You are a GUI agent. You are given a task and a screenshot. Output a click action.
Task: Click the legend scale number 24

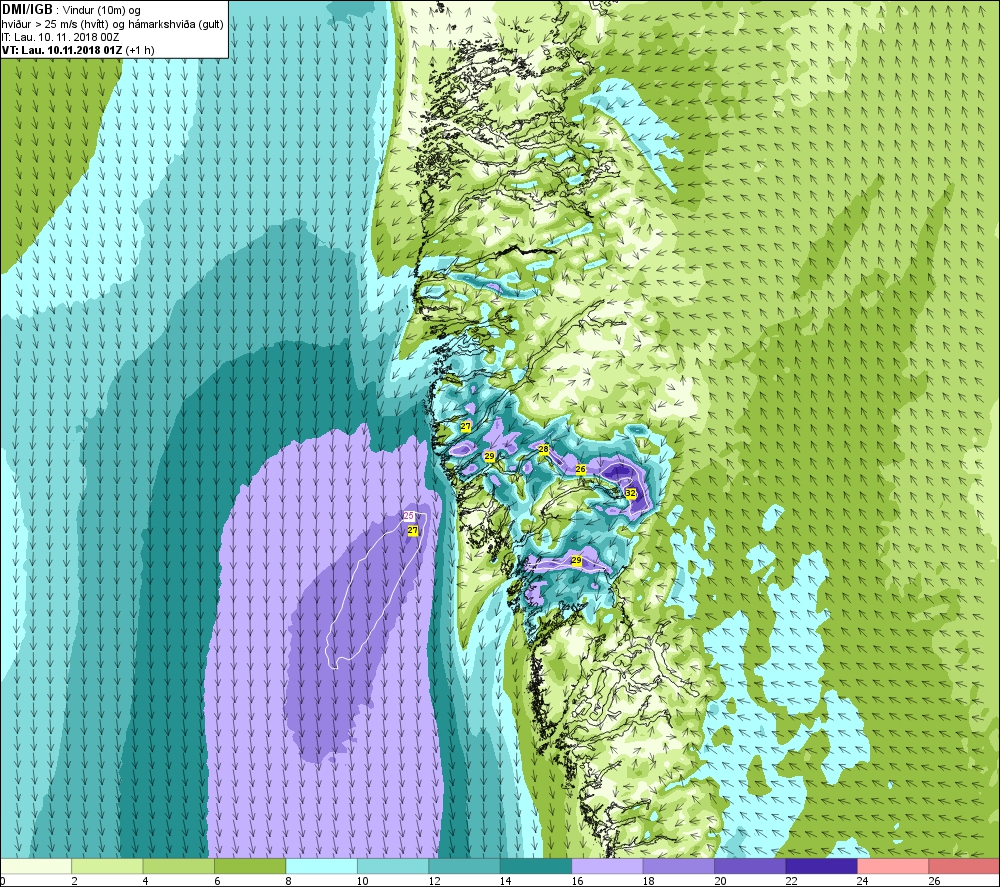point(863,881)
